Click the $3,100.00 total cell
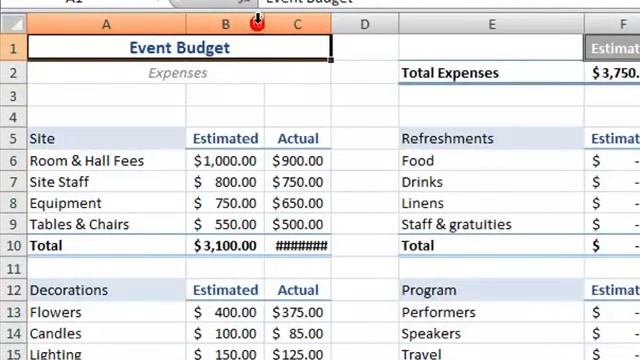This screenshot has width=640, height=360. 225,246
